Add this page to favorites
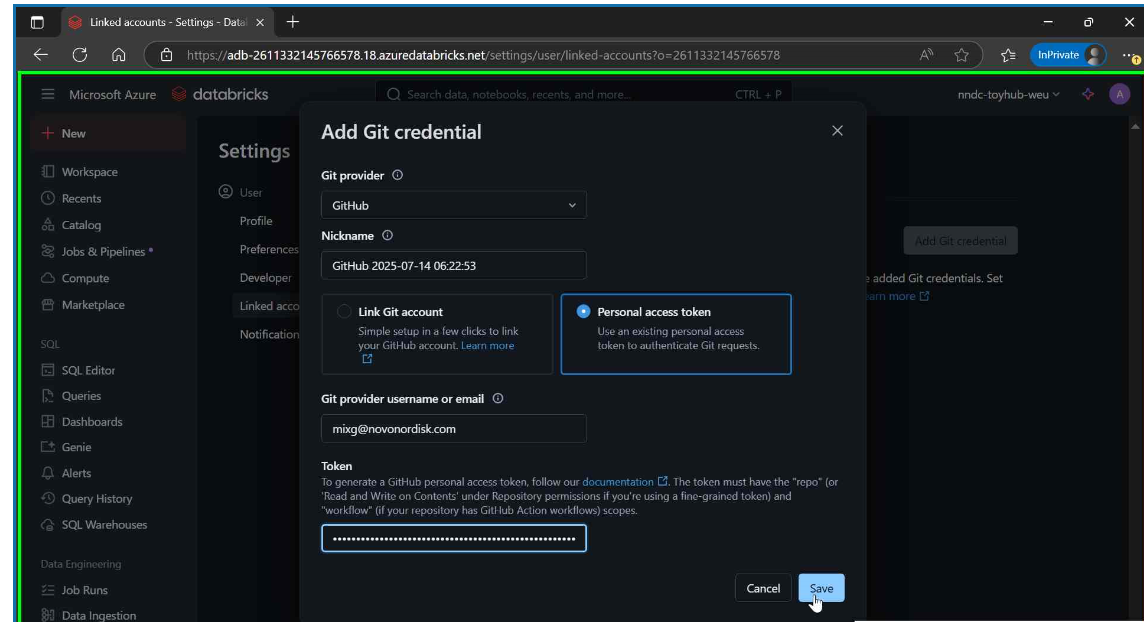 pyautogui.click(x=962, y=55)
